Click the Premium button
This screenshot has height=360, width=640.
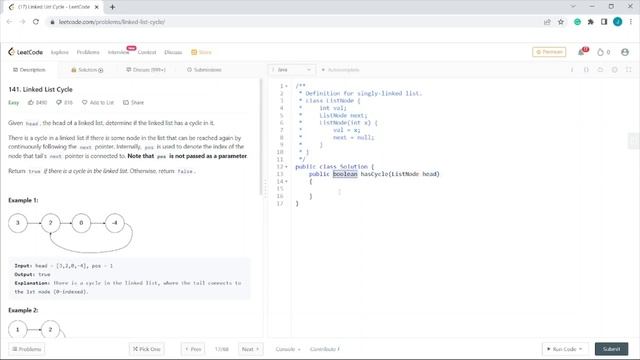point(549,52)
